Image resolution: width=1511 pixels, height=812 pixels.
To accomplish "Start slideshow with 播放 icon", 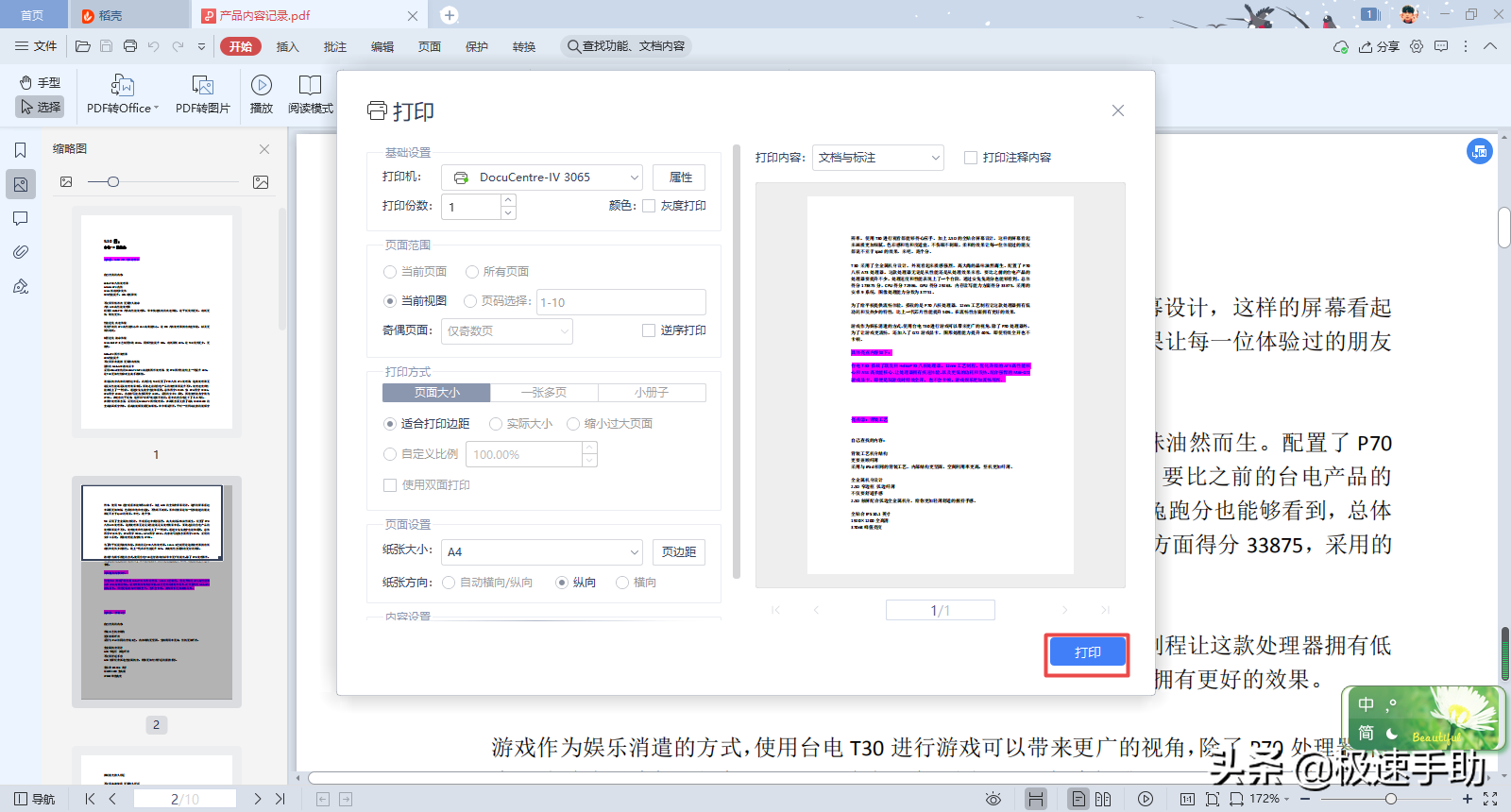I will click(x=262, y=94).
